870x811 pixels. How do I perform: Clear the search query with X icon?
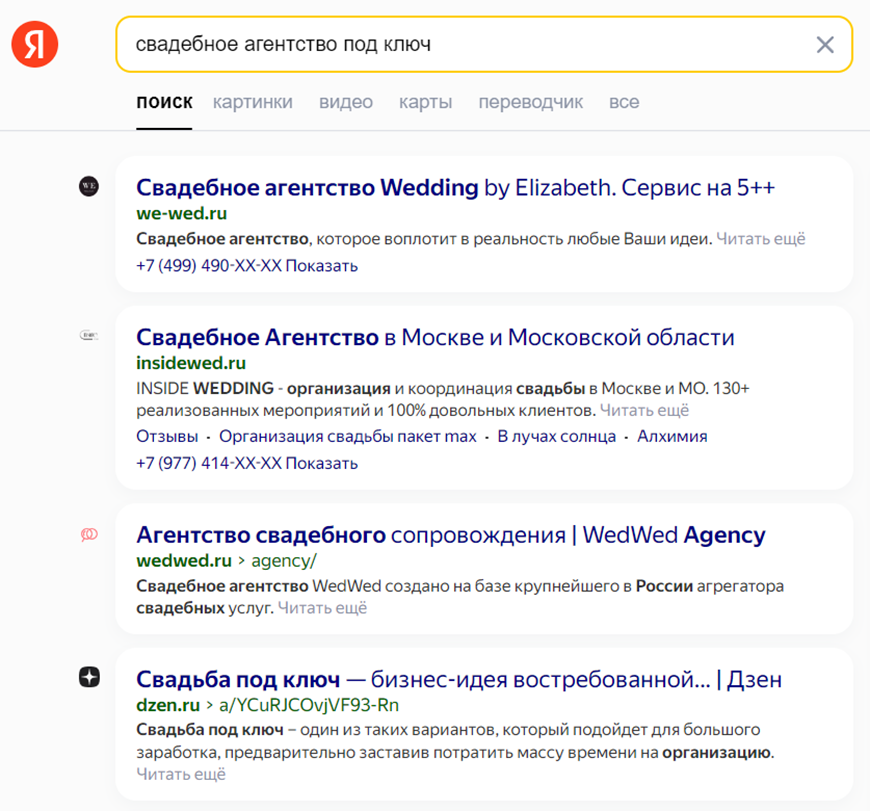[825, 44]
